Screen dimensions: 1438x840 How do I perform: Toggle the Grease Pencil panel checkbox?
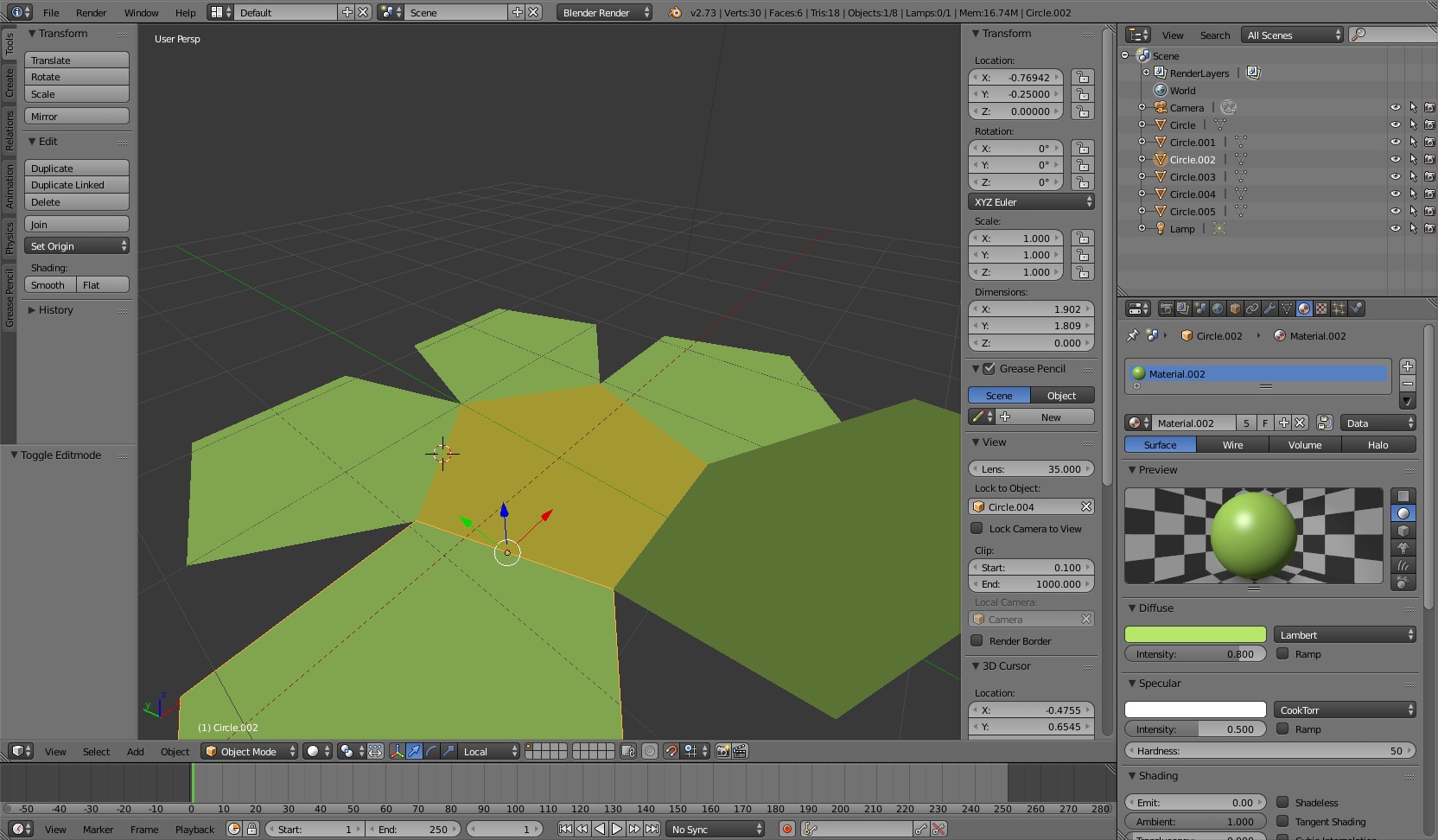(x=989, y=368)
